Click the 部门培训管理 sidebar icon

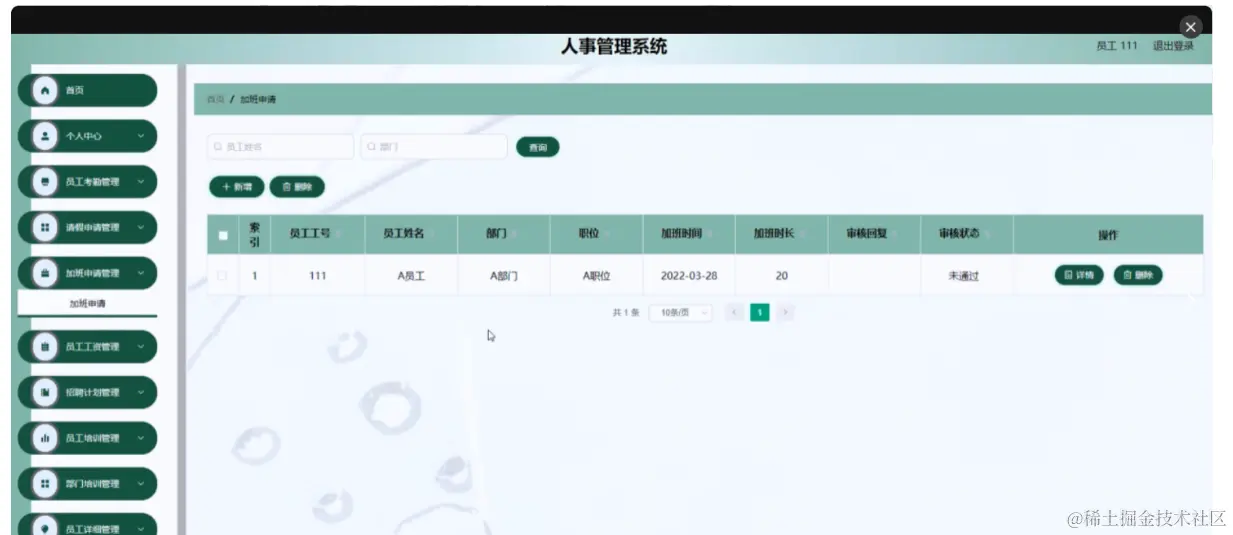click(45, 484)
